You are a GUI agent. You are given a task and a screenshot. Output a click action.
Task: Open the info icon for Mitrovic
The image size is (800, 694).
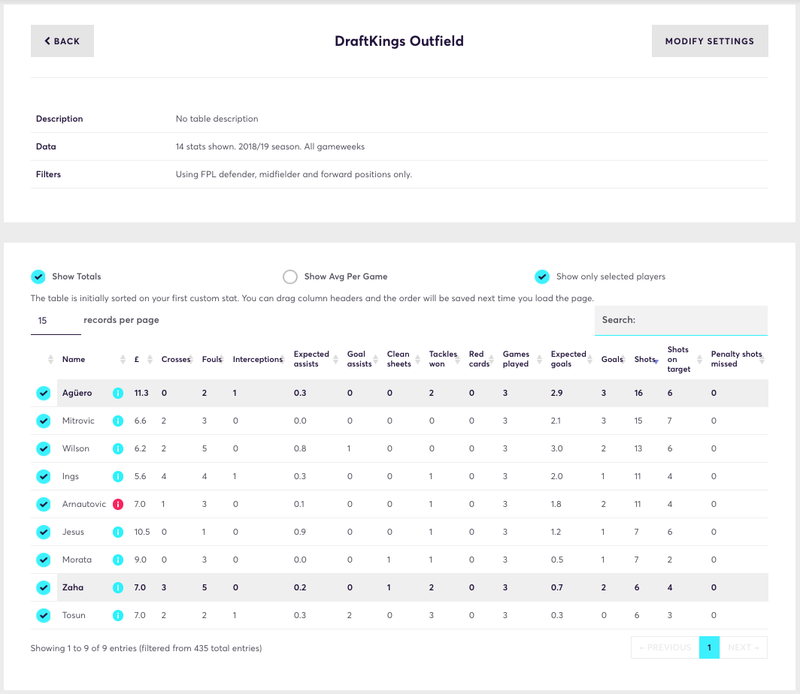118,421
